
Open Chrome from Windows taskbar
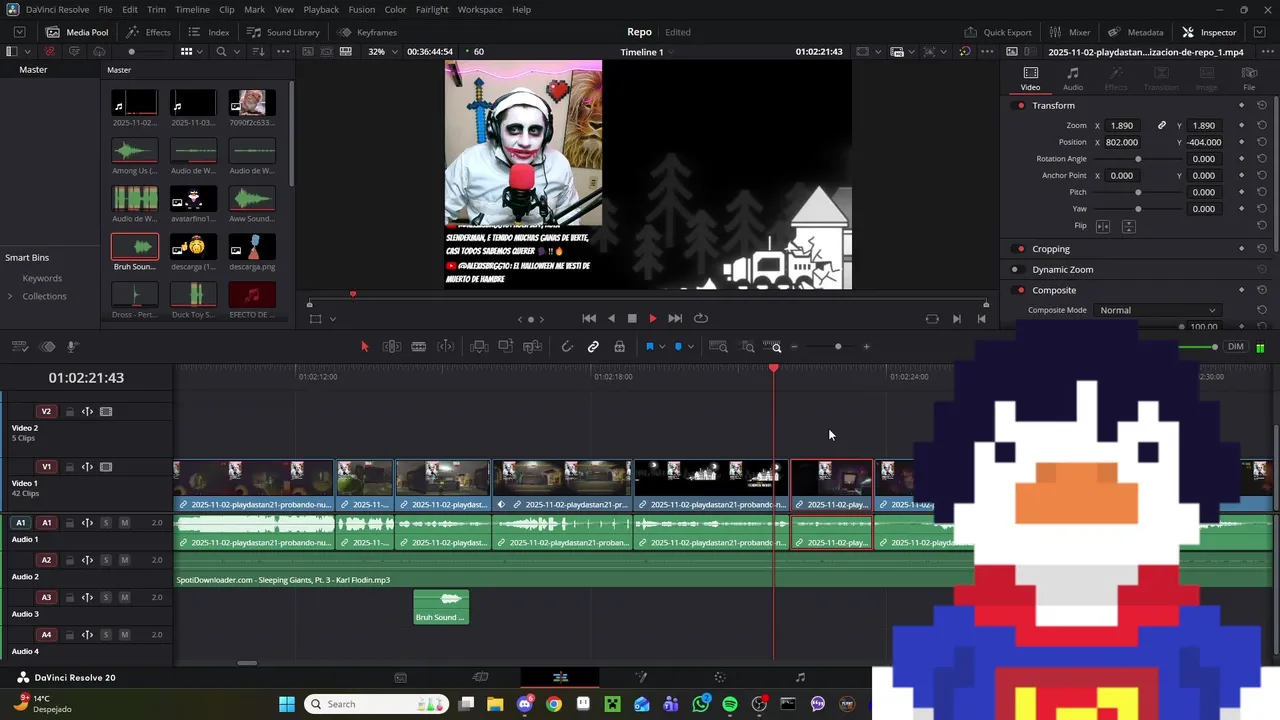554,704
